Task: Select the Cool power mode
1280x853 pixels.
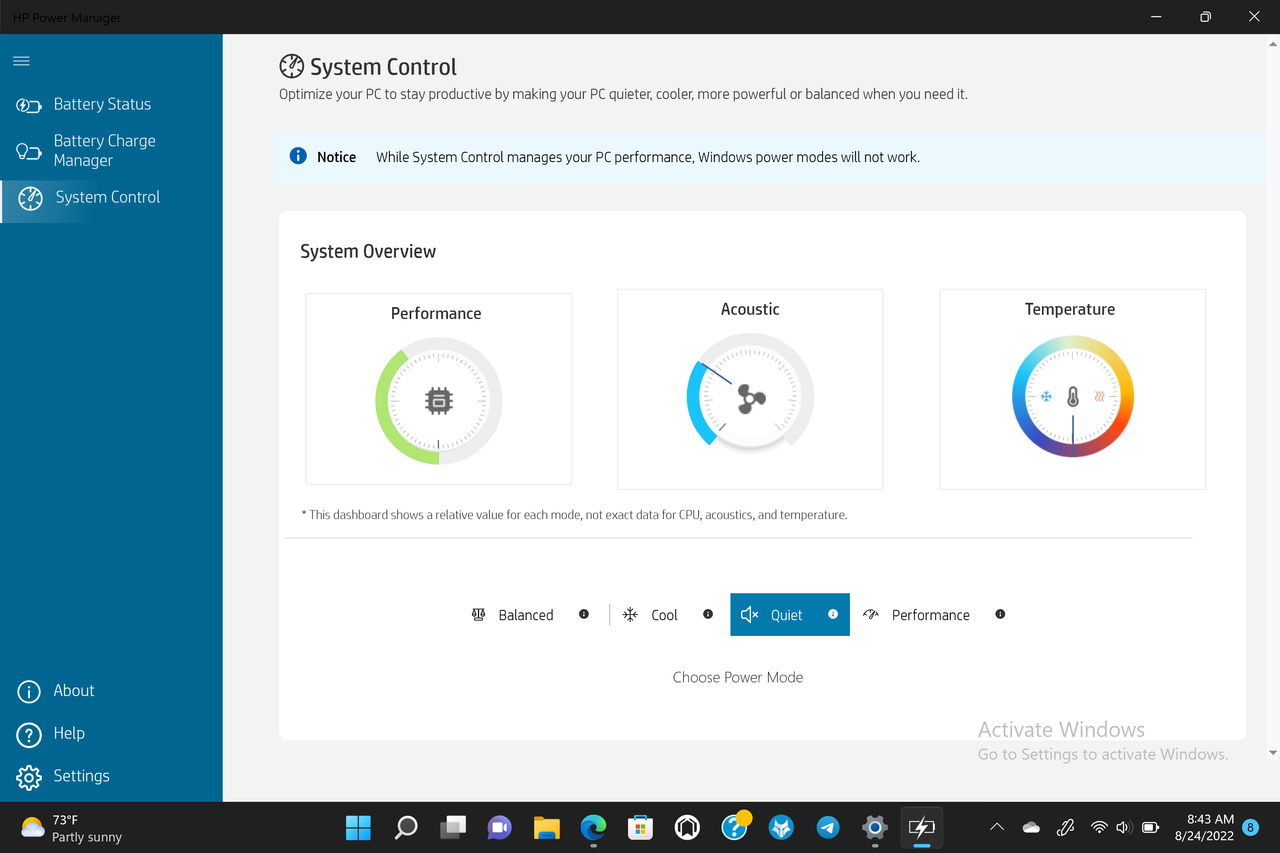Action: click(x=650, y=615)
